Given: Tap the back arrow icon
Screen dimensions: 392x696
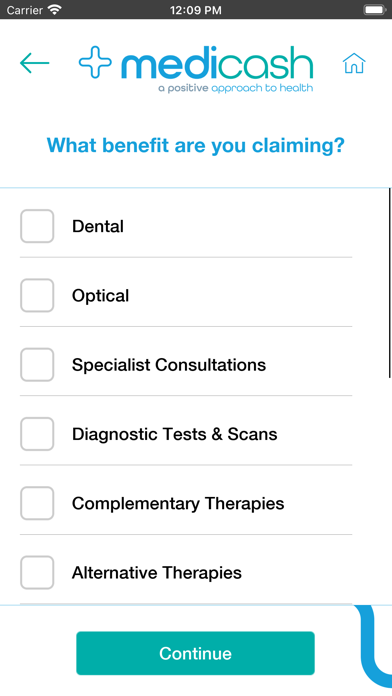Looking at the screenshot, I should 35,63.
